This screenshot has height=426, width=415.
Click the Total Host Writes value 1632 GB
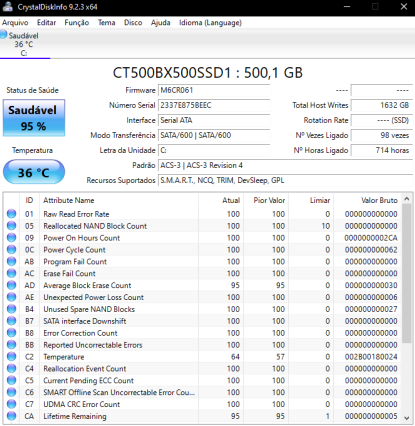[x=382, y=105]
